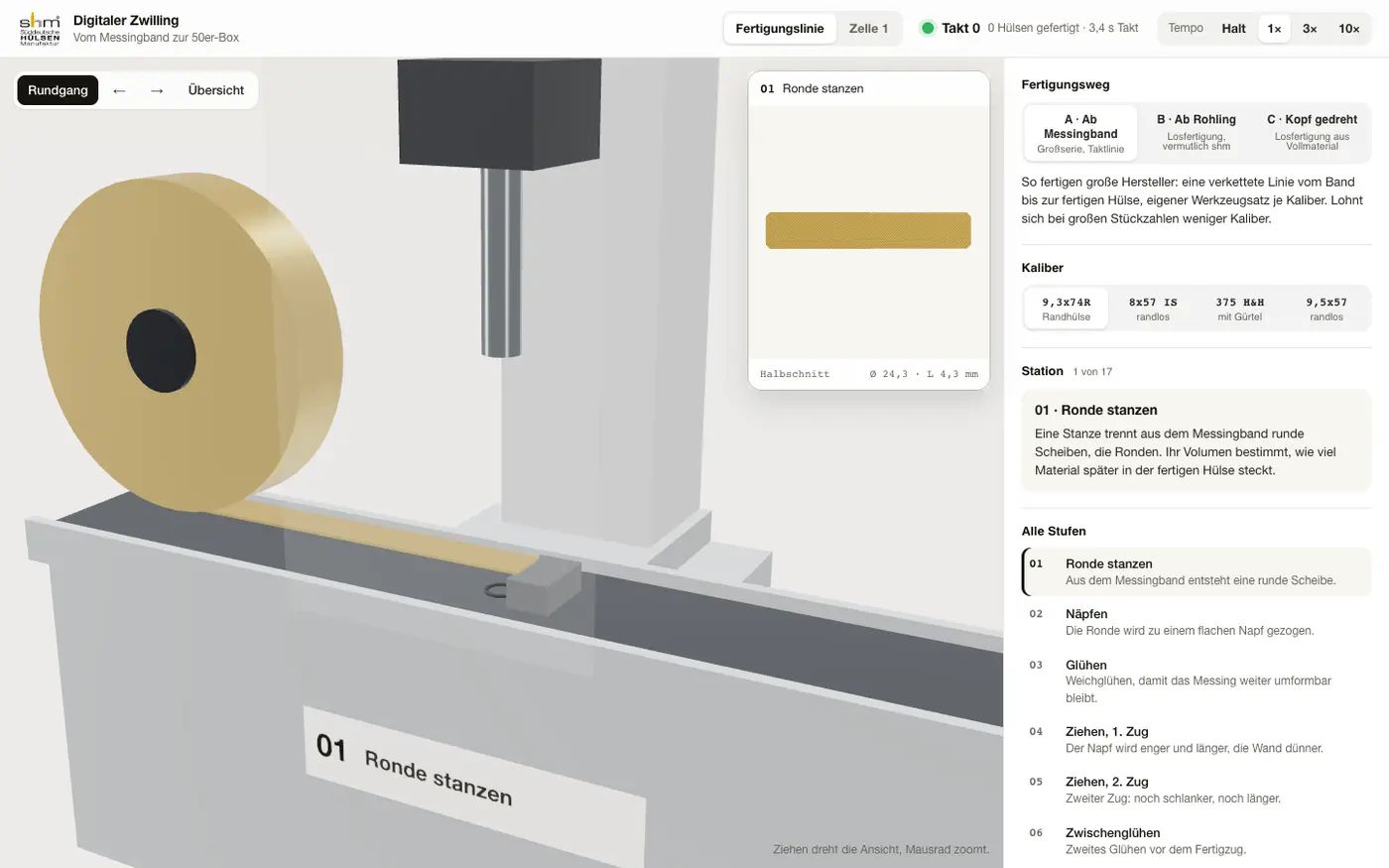1389x868 pixels.
Task: Choose caliber 9,3x74R
Action: 1067,309
